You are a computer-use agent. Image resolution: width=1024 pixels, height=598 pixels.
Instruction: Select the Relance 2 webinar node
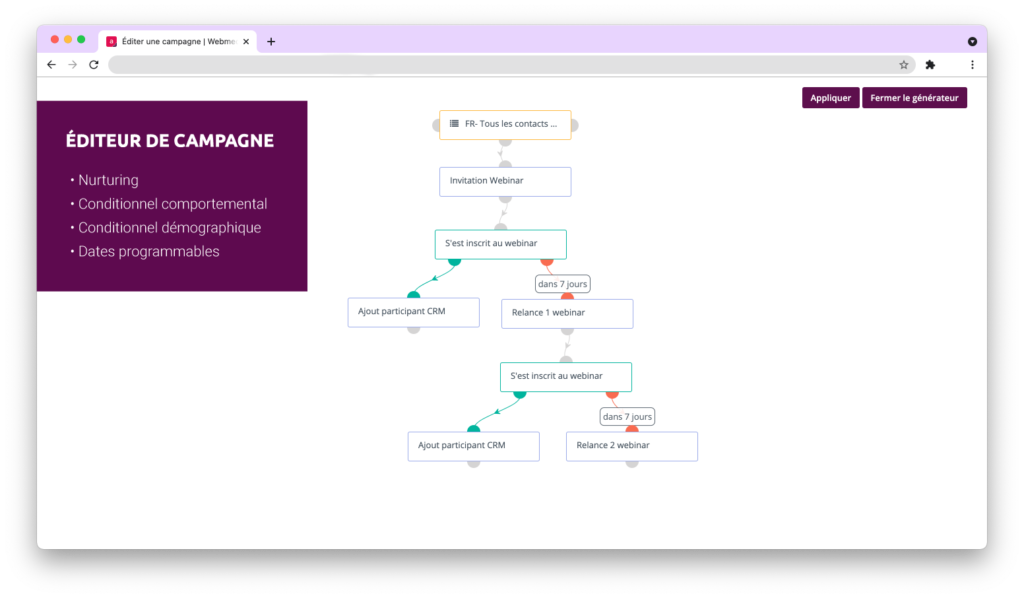pyautogui.click(x=631, y=446)
